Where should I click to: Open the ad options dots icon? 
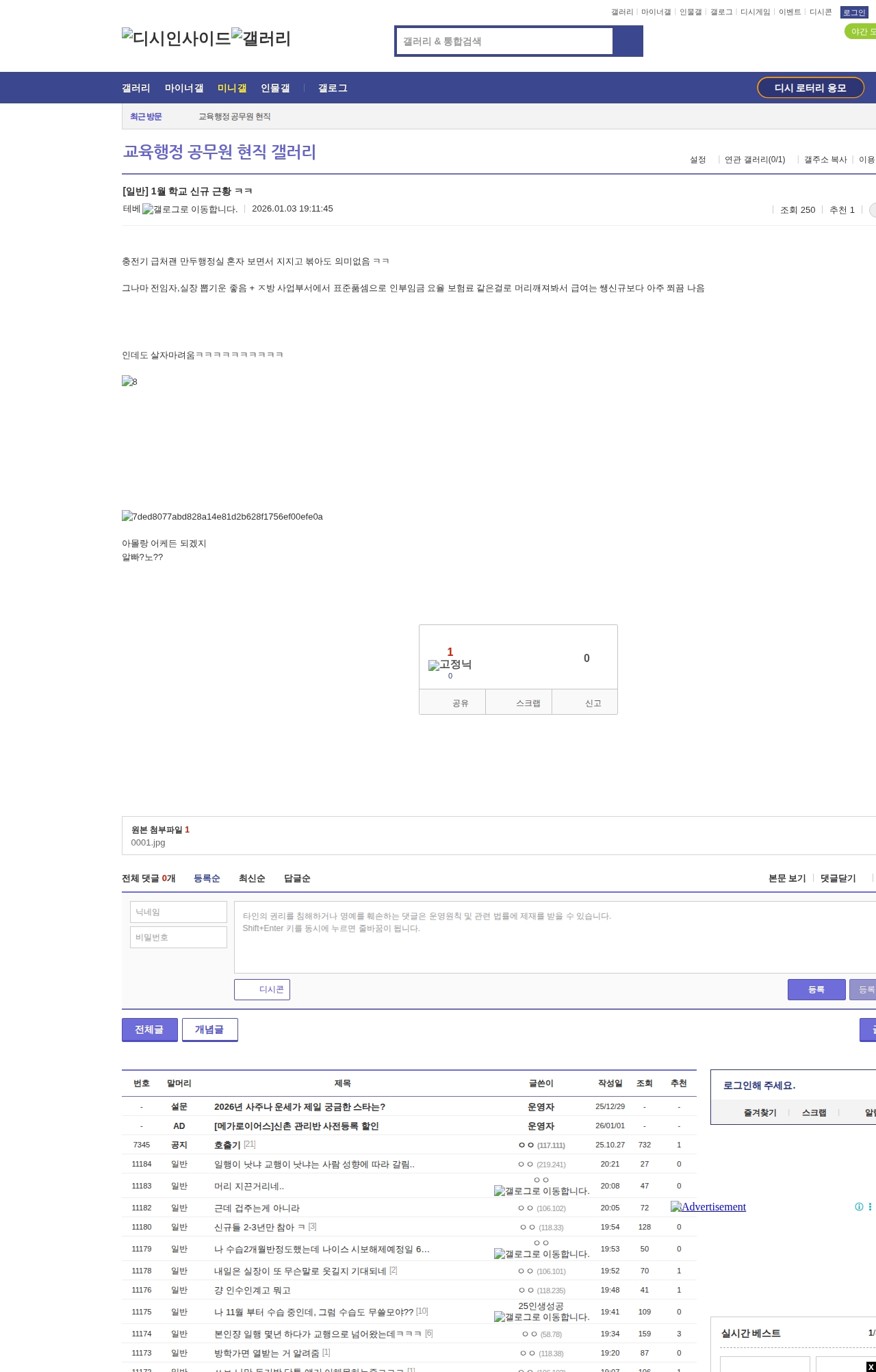[870, 1206]
